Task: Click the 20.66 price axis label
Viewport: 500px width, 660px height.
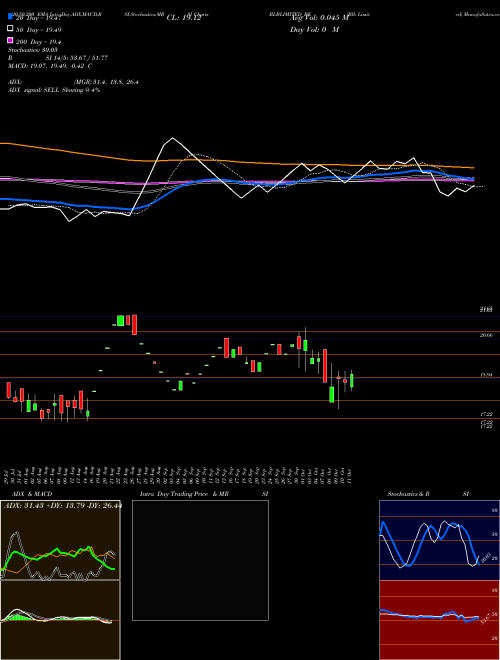Action: coord(487,335)
